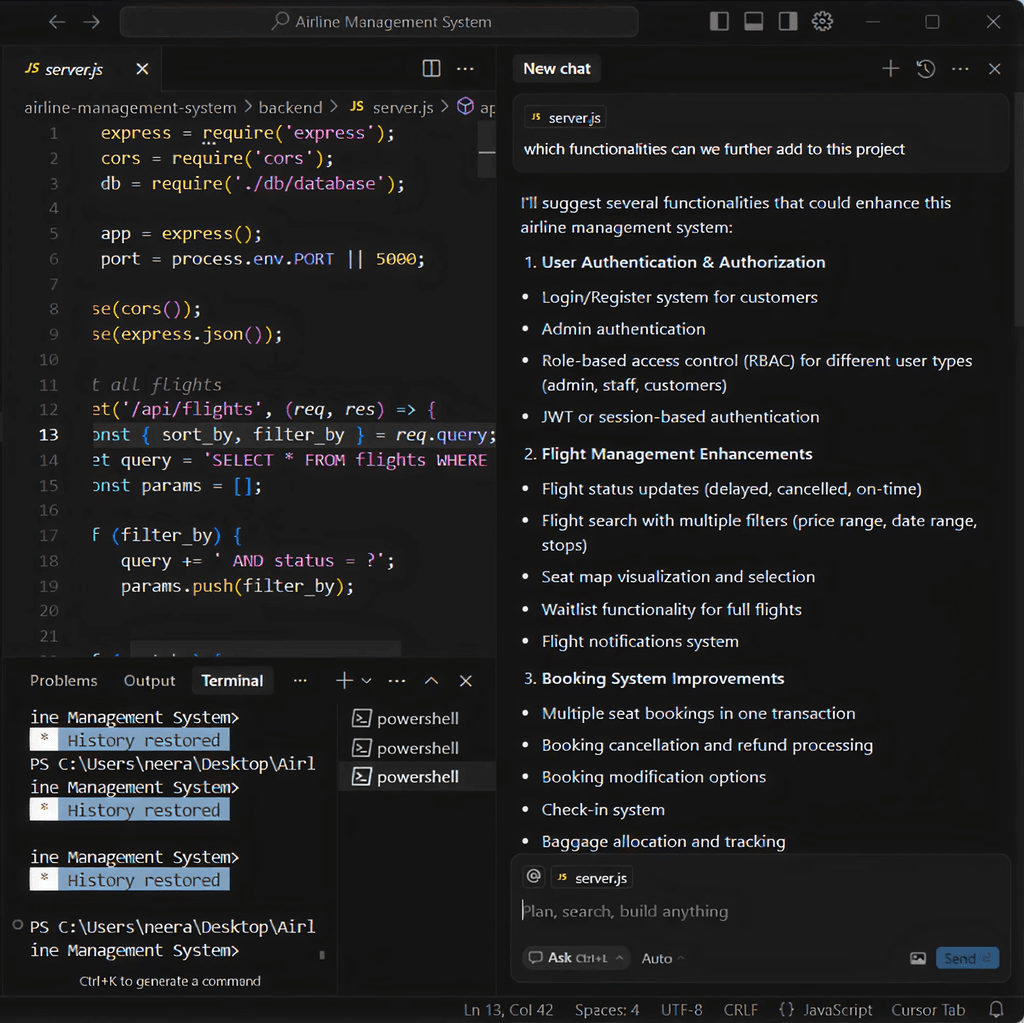Open Cursor settings with the gear icon
1024x1023 pixels.
click(x=822, y=21)
